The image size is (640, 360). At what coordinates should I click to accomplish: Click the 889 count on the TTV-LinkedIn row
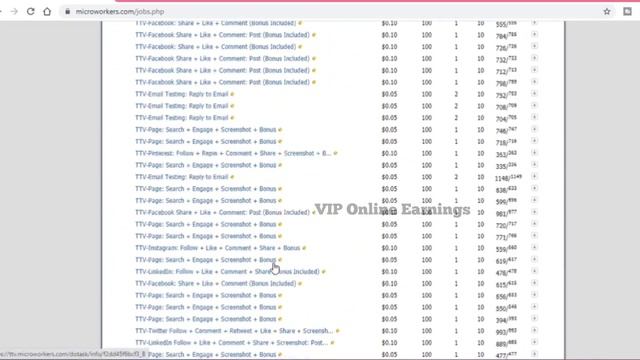pyautogui.click(x=506, y=344)
